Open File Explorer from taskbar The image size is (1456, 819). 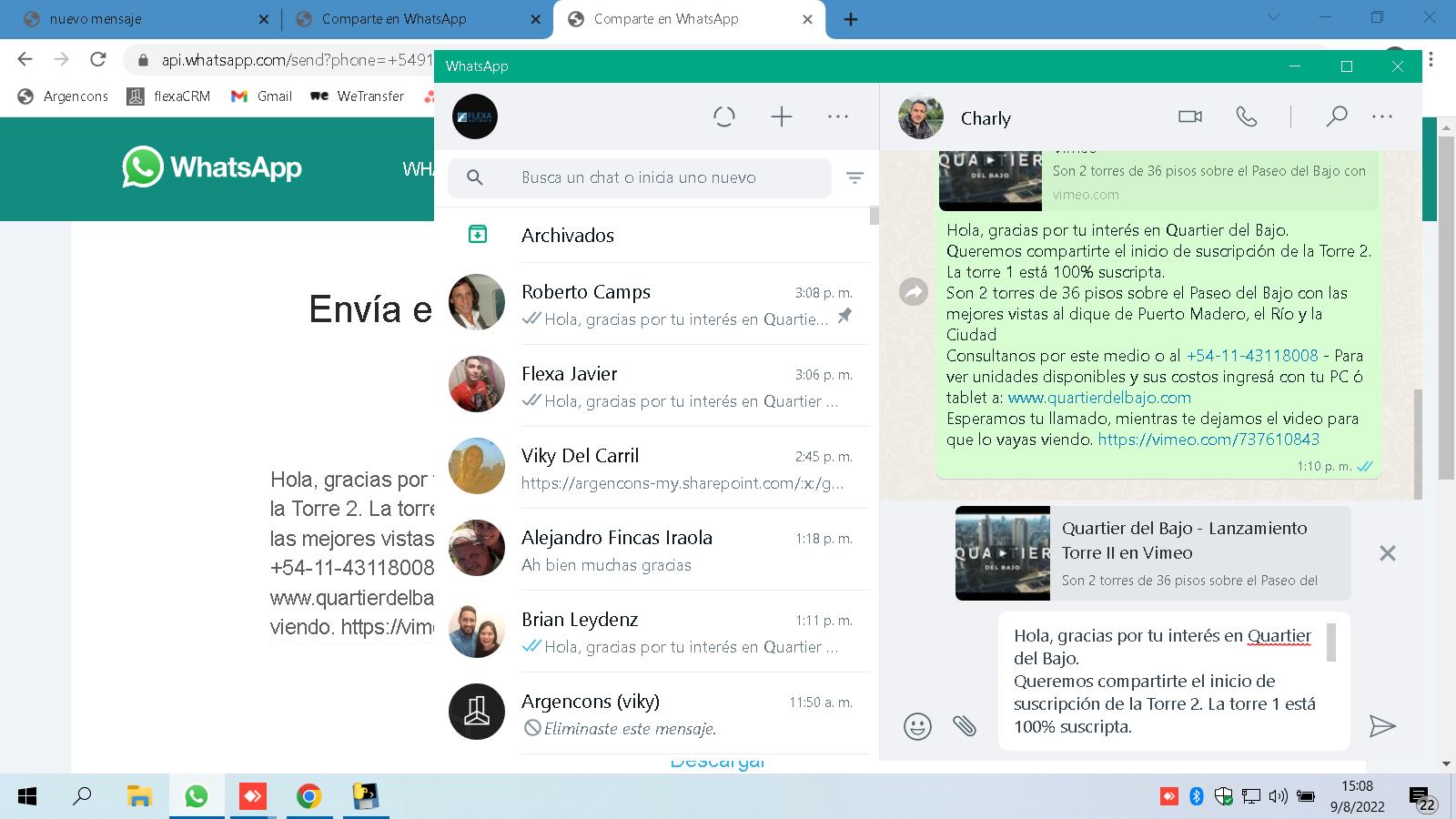click(x=138, y=796)
